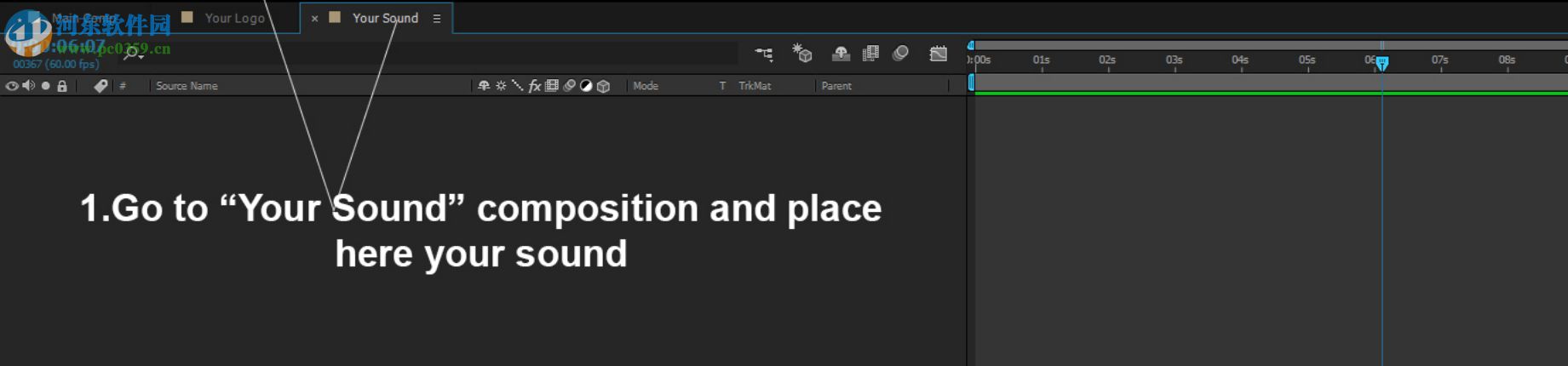This screenshot has width=1568, height=366.
Task: Click the Solo column header dot
Action: 46,86
